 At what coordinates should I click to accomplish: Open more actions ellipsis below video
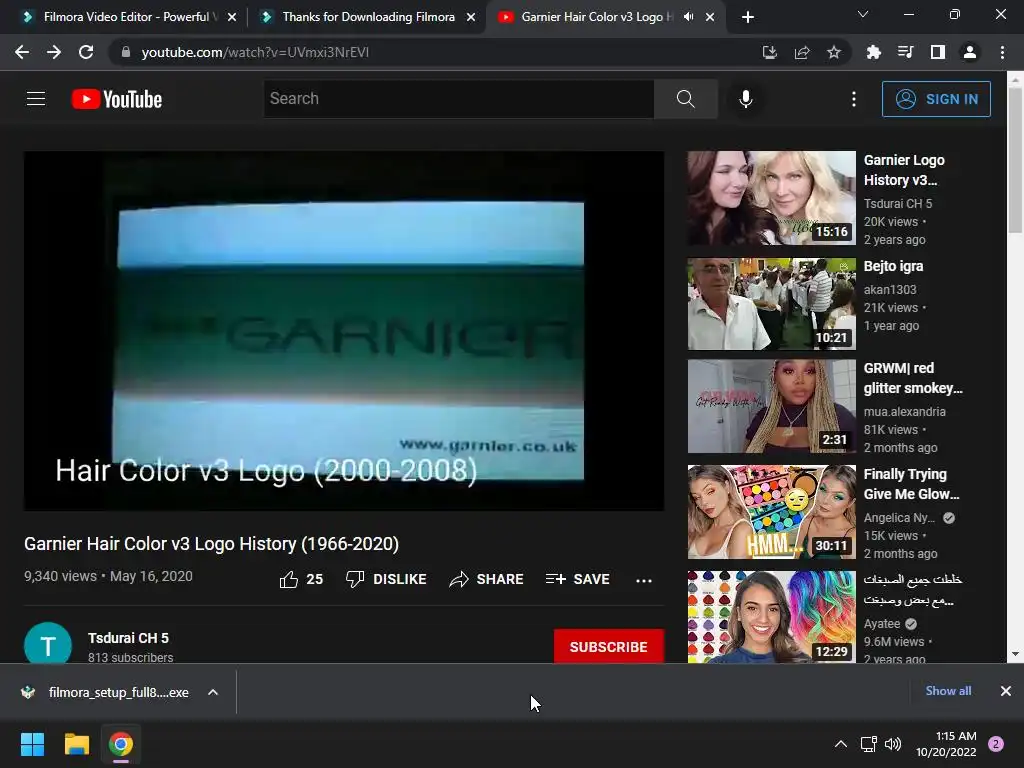(x=644, y=580)
